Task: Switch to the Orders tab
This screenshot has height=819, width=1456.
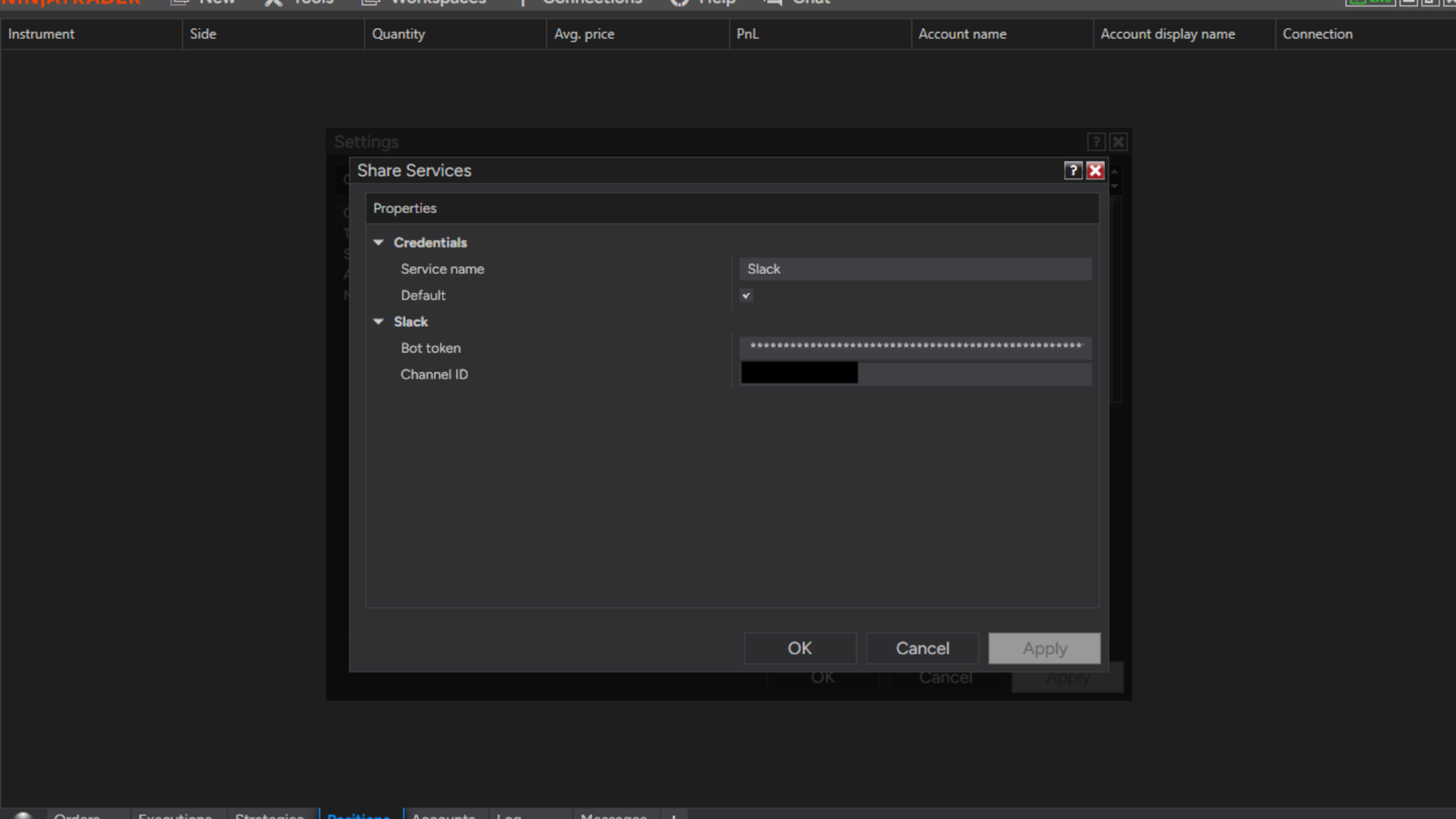Action: click(76, 814)
